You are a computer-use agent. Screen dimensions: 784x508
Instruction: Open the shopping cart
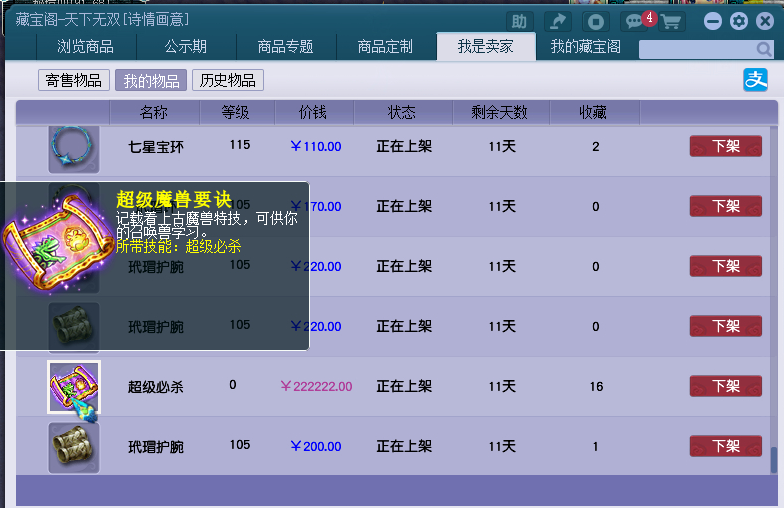pos(670,21)
